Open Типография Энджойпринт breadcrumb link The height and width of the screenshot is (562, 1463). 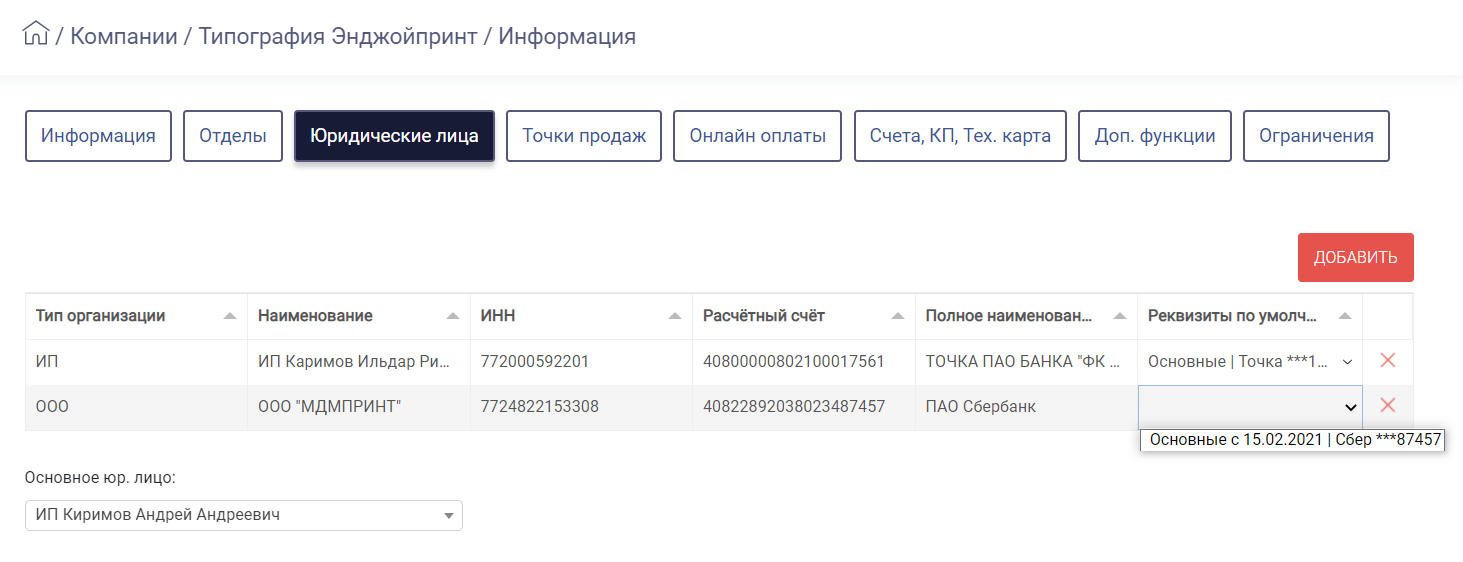(x=337, y=37)
